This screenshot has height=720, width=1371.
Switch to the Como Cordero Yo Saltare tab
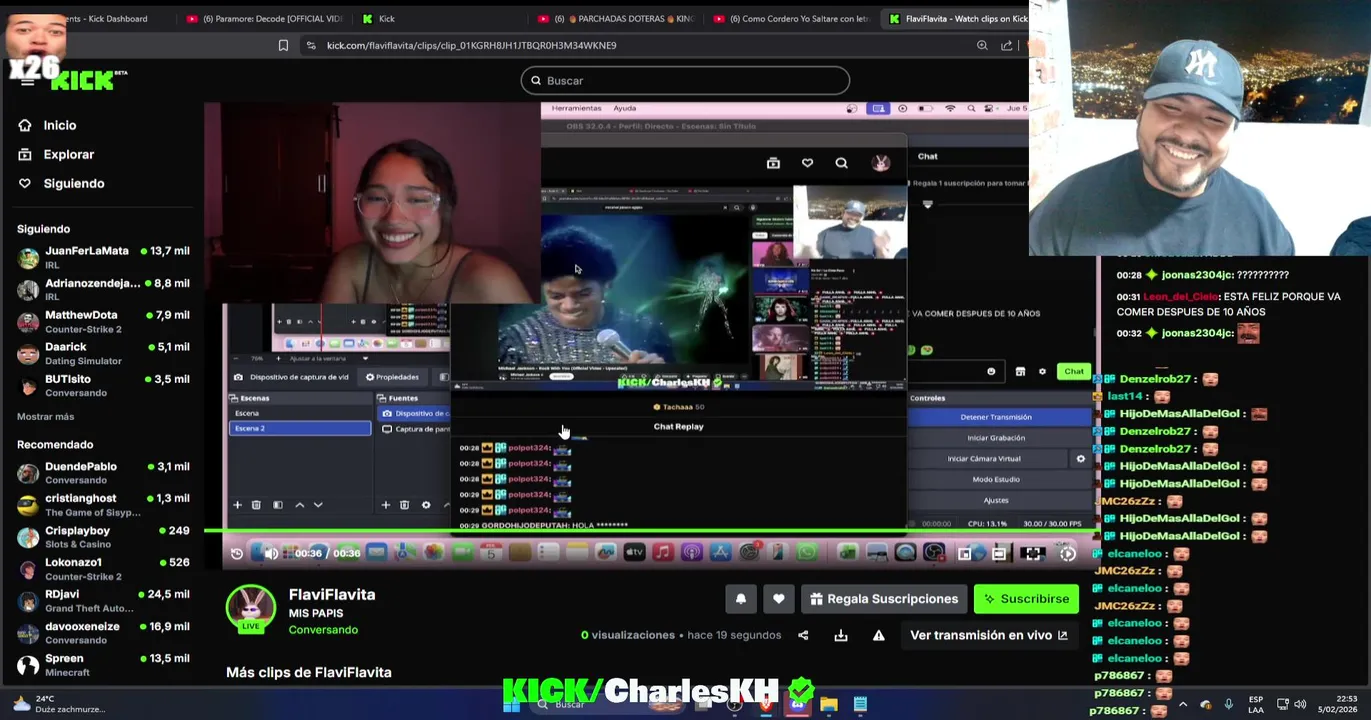[x=790, y=18]
